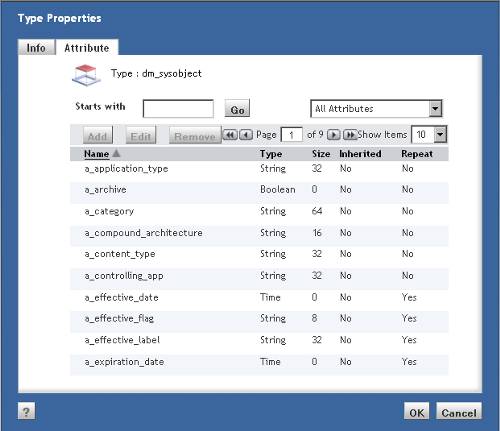
Task: Click the Type column header
Action: [x=271, y=154]
